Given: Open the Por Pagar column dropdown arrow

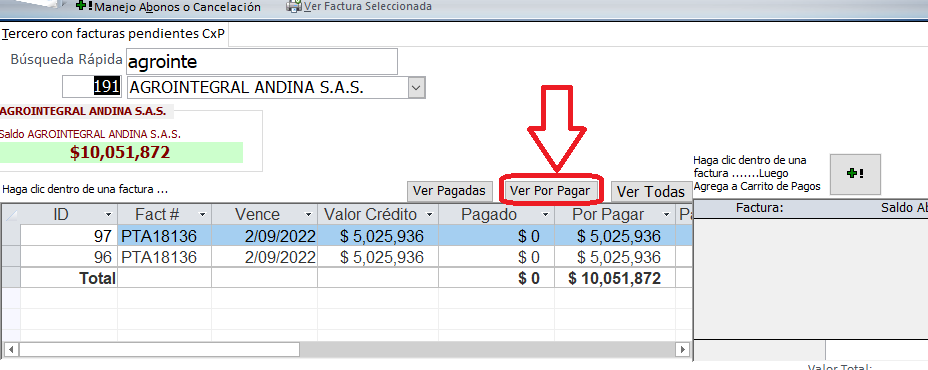Looking at the screenshot, I should pyautogui.click(x=666, y=214).
